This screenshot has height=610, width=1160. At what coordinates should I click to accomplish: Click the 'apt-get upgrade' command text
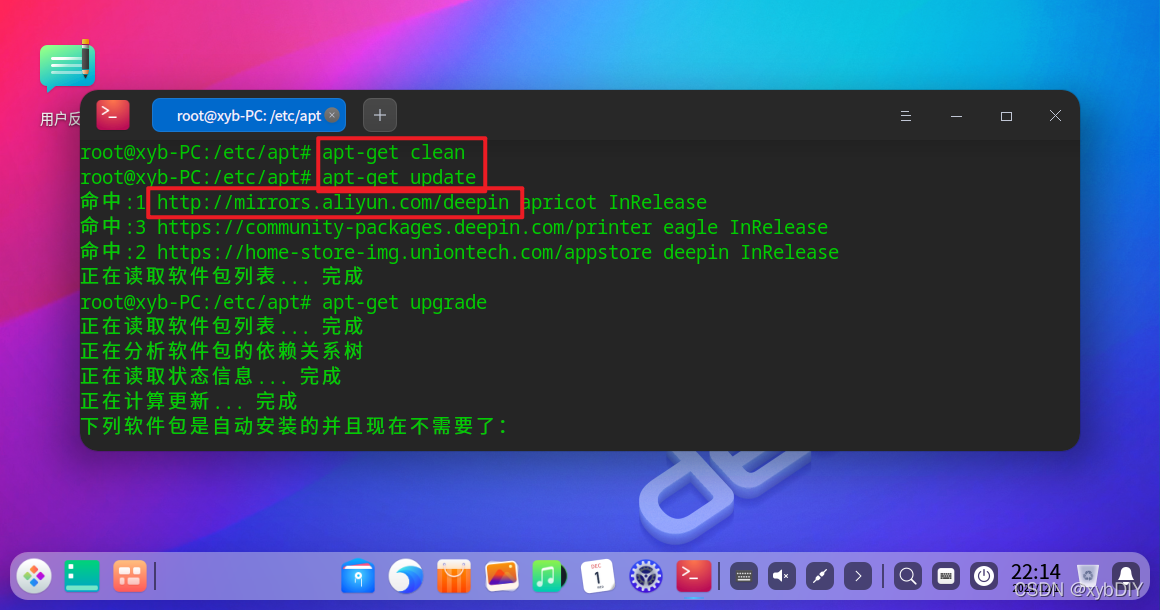pyautogui.click(x=404, y=302)
